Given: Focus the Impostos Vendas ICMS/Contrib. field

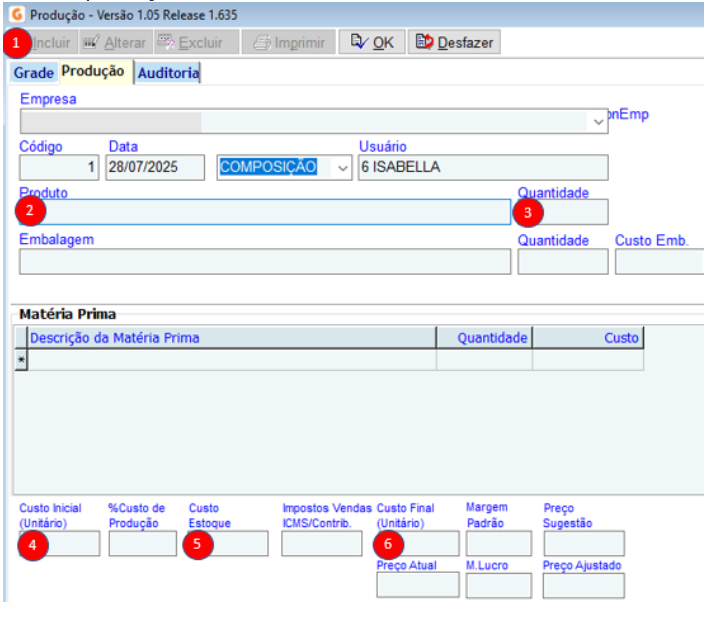Looking at the screenshot, I should [321, 543].
